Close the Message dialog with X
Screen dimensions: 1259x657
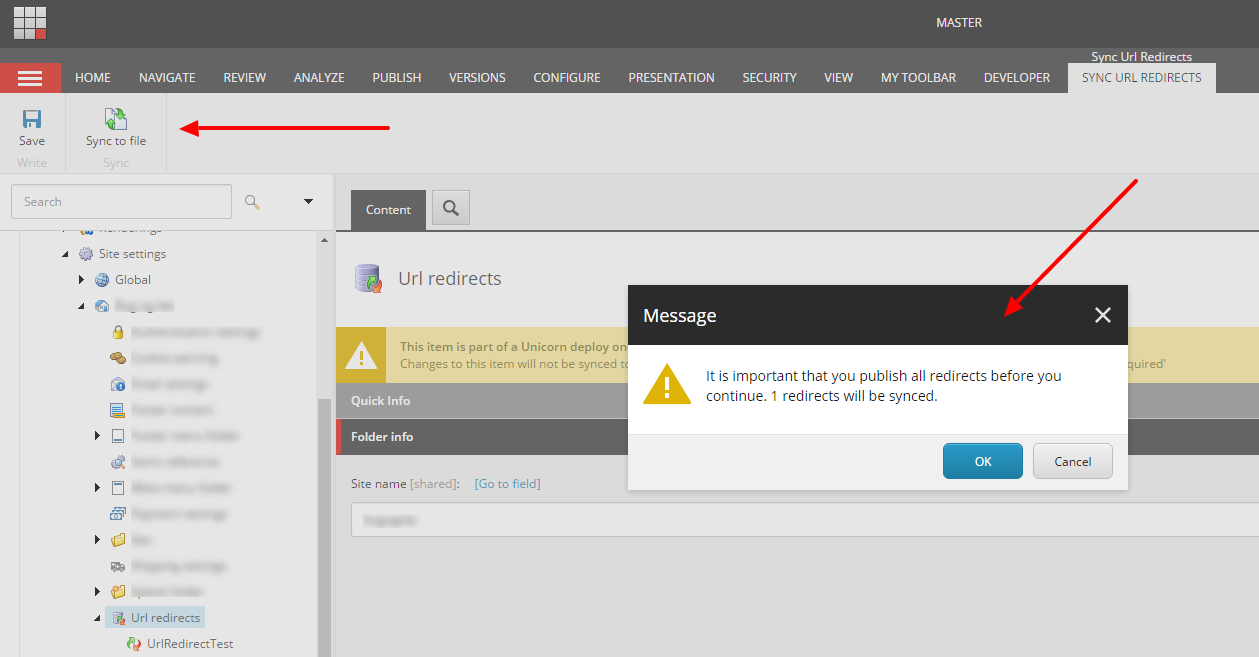click(1102, 316)
